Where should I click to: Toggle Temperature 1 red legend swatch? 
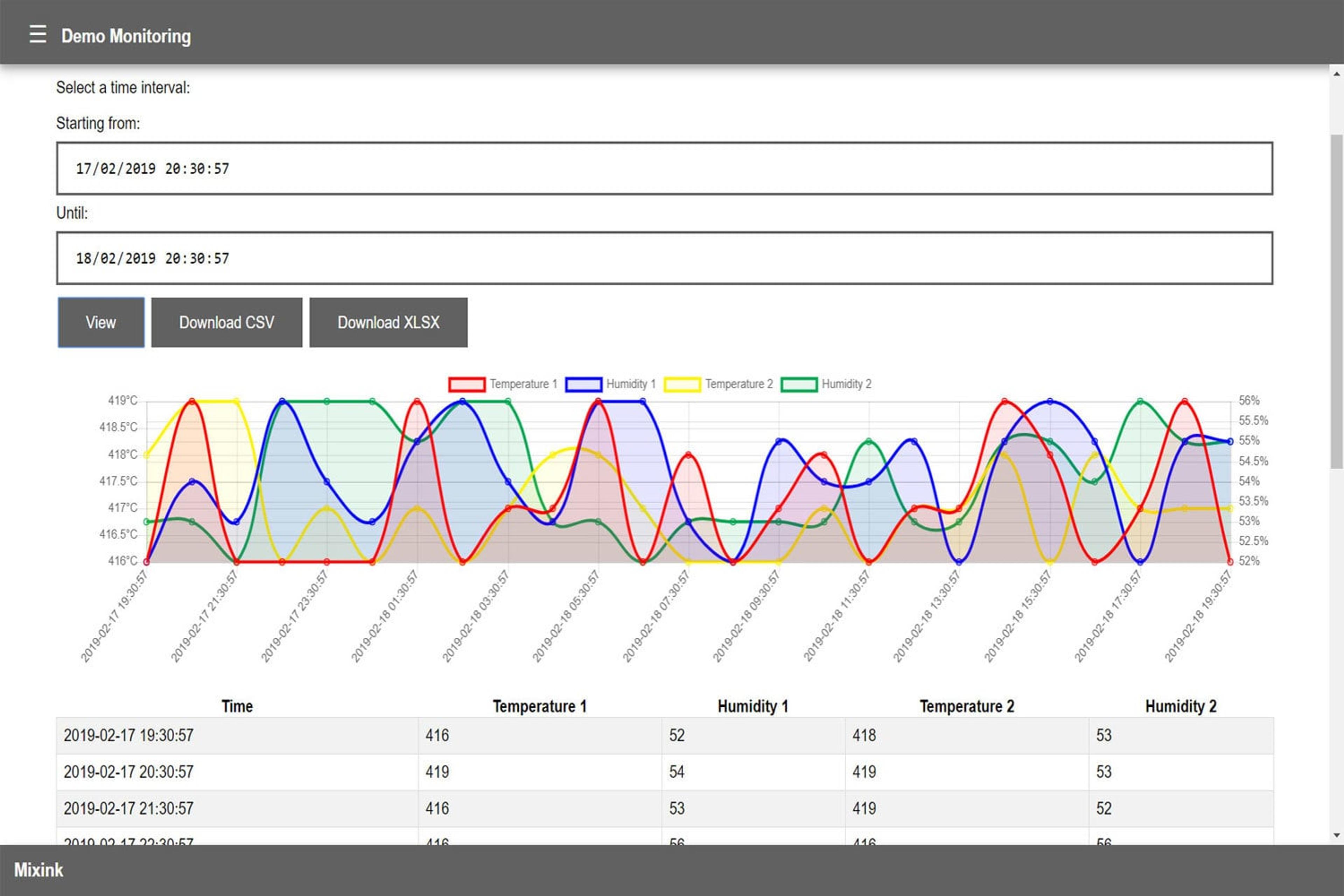467,384
